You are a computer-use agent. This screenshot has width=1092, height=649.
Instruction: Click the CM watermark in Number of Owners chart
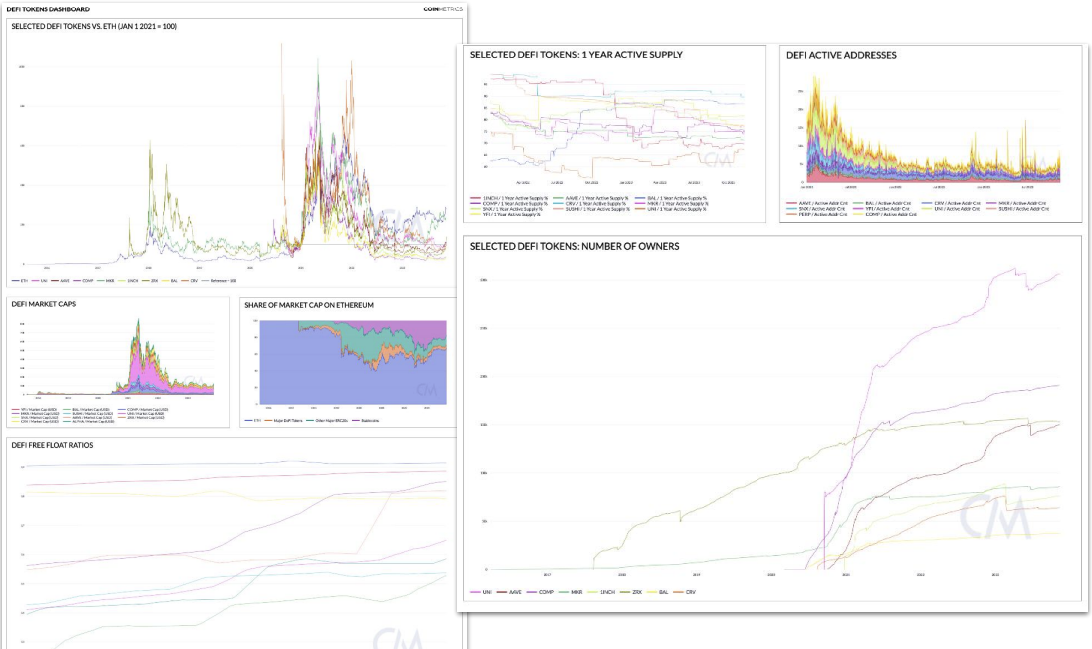tap(995, 517)
